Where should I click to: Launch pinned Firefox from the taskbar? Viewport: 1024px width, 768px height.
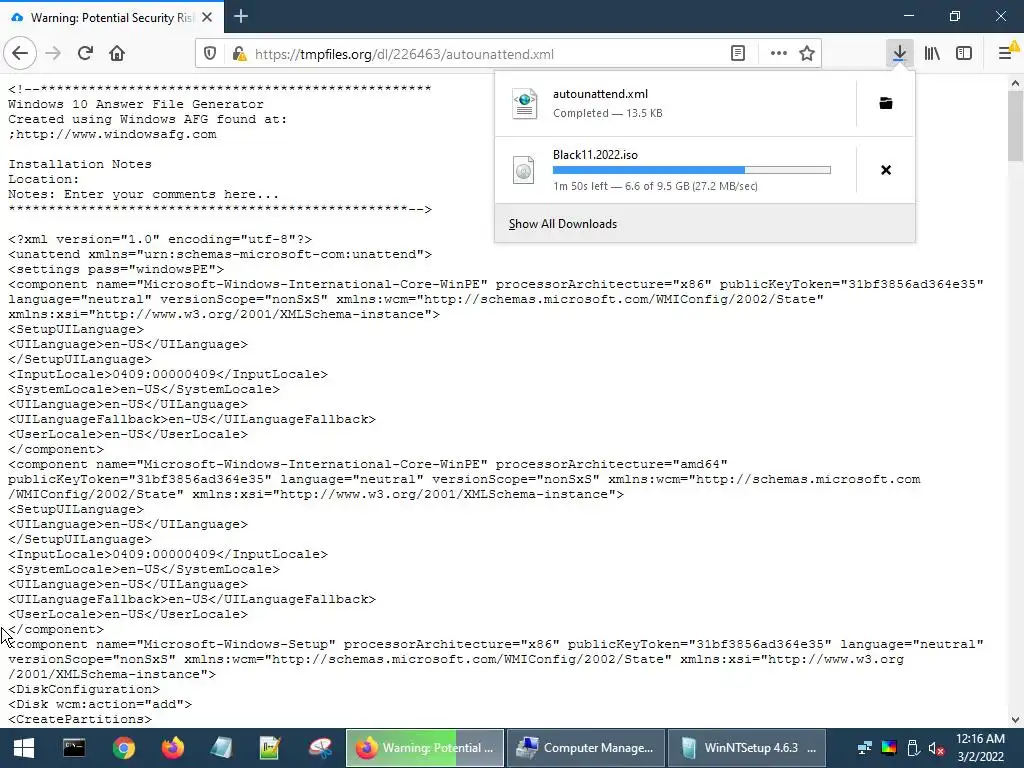coord(172,748)
